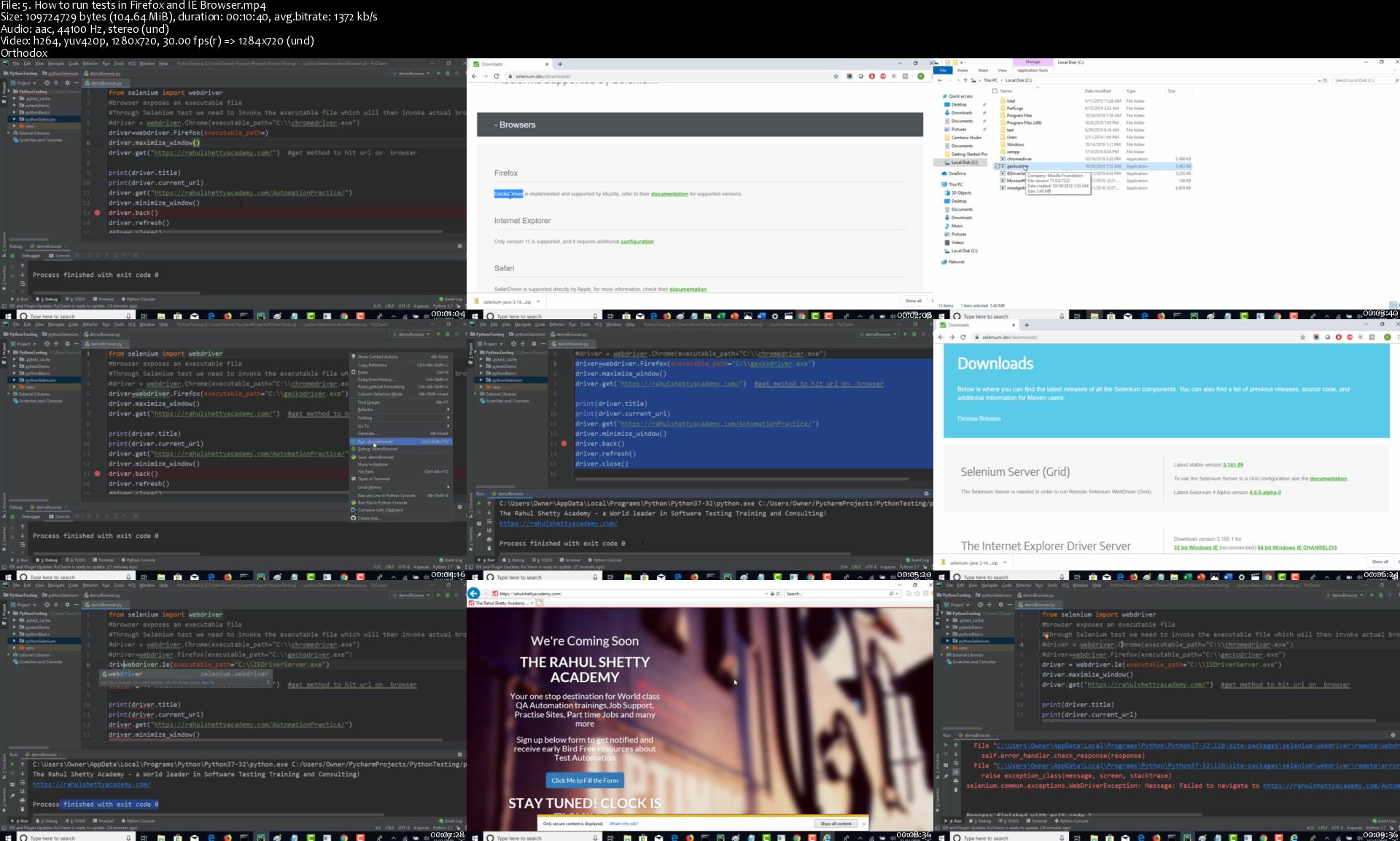Click the Edge taskbar icon in the 00:02:08 frame

click(x=653, y=316)
